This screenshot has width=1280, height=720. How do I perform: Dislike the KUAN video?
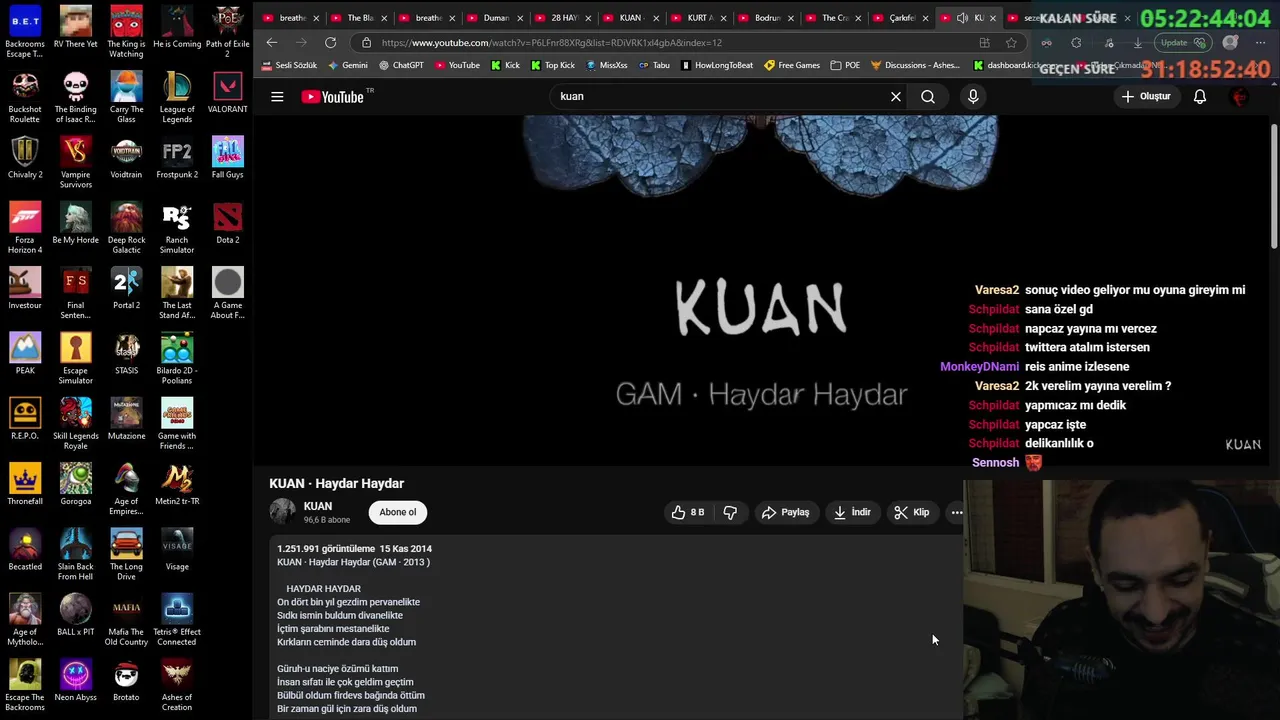[730, 512]
